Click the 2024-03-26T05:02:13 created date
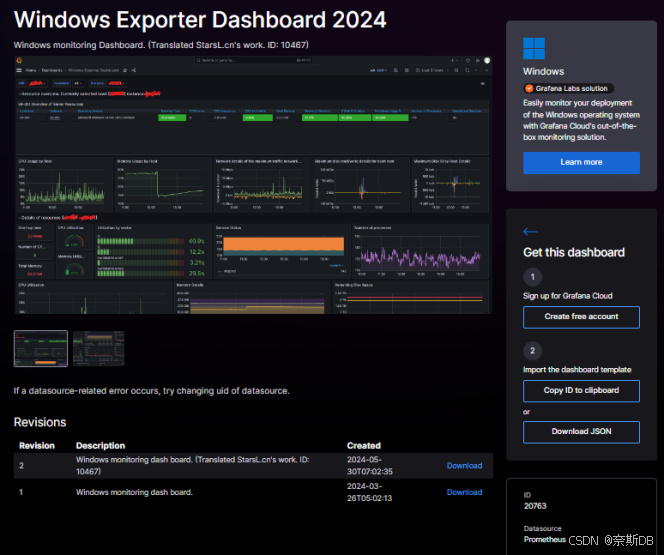This screenshot has height=555, width=664. point(369,492)
